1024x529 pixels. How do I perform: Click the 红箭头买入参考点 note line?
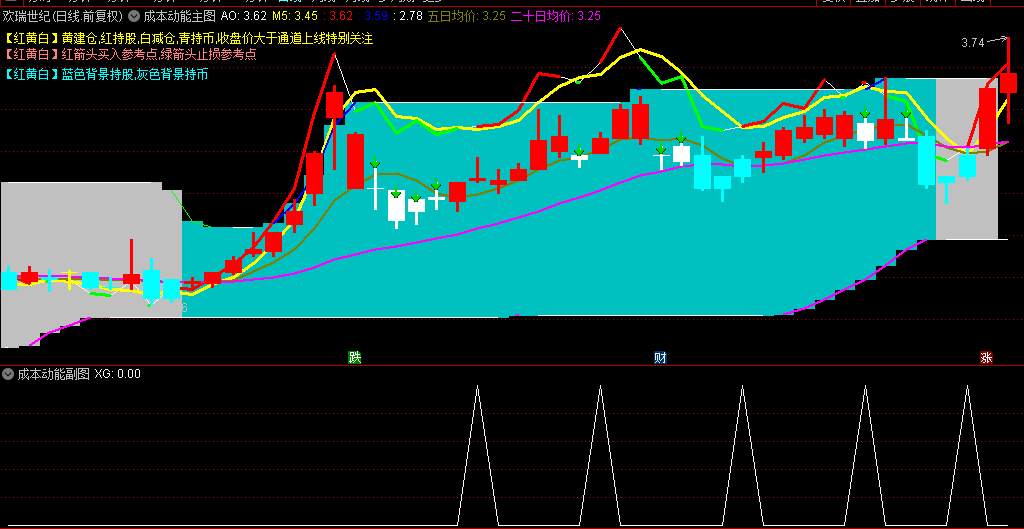130,55
